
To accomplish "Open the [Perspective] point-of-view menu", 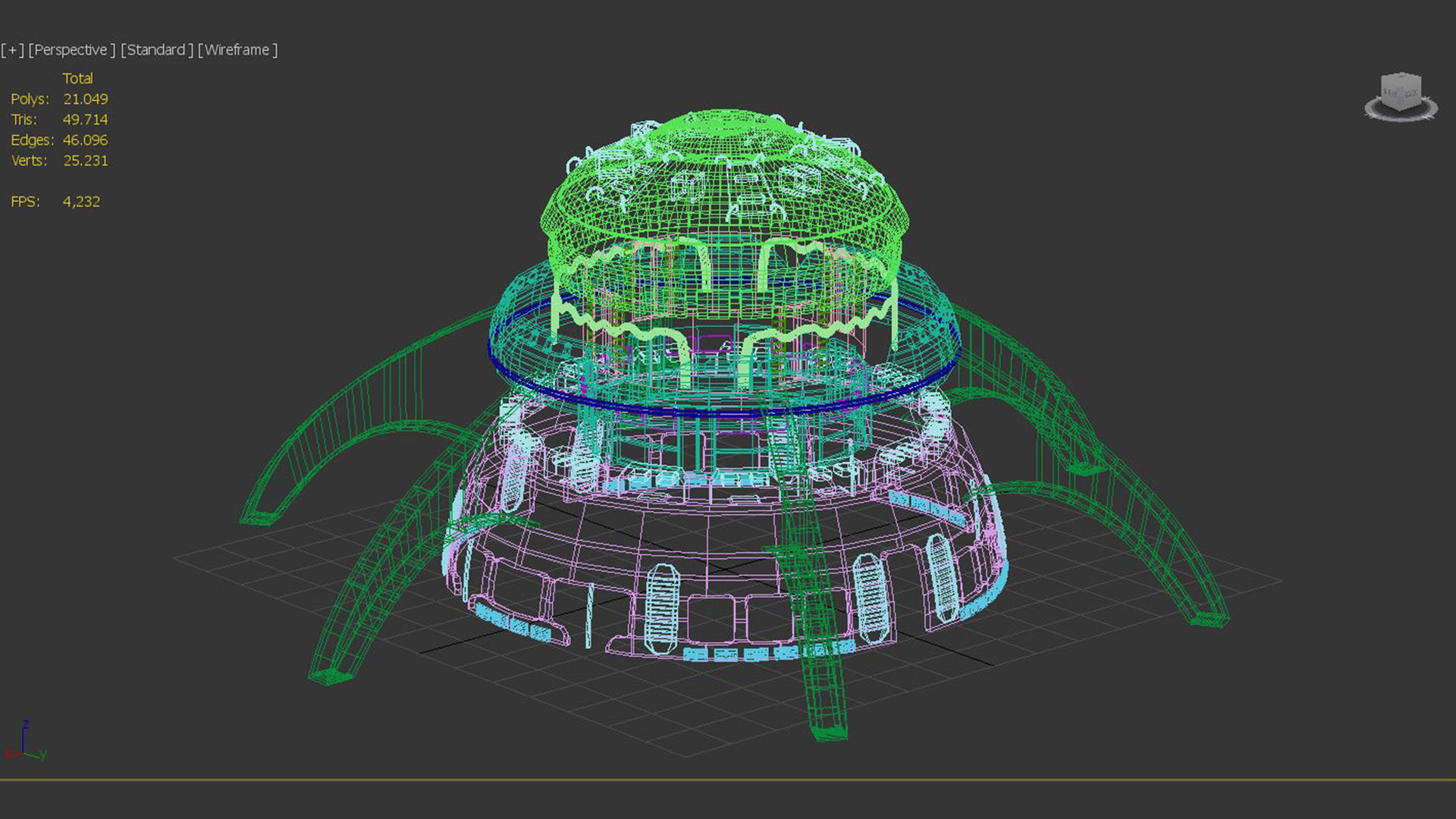I will tap(72, 50).
